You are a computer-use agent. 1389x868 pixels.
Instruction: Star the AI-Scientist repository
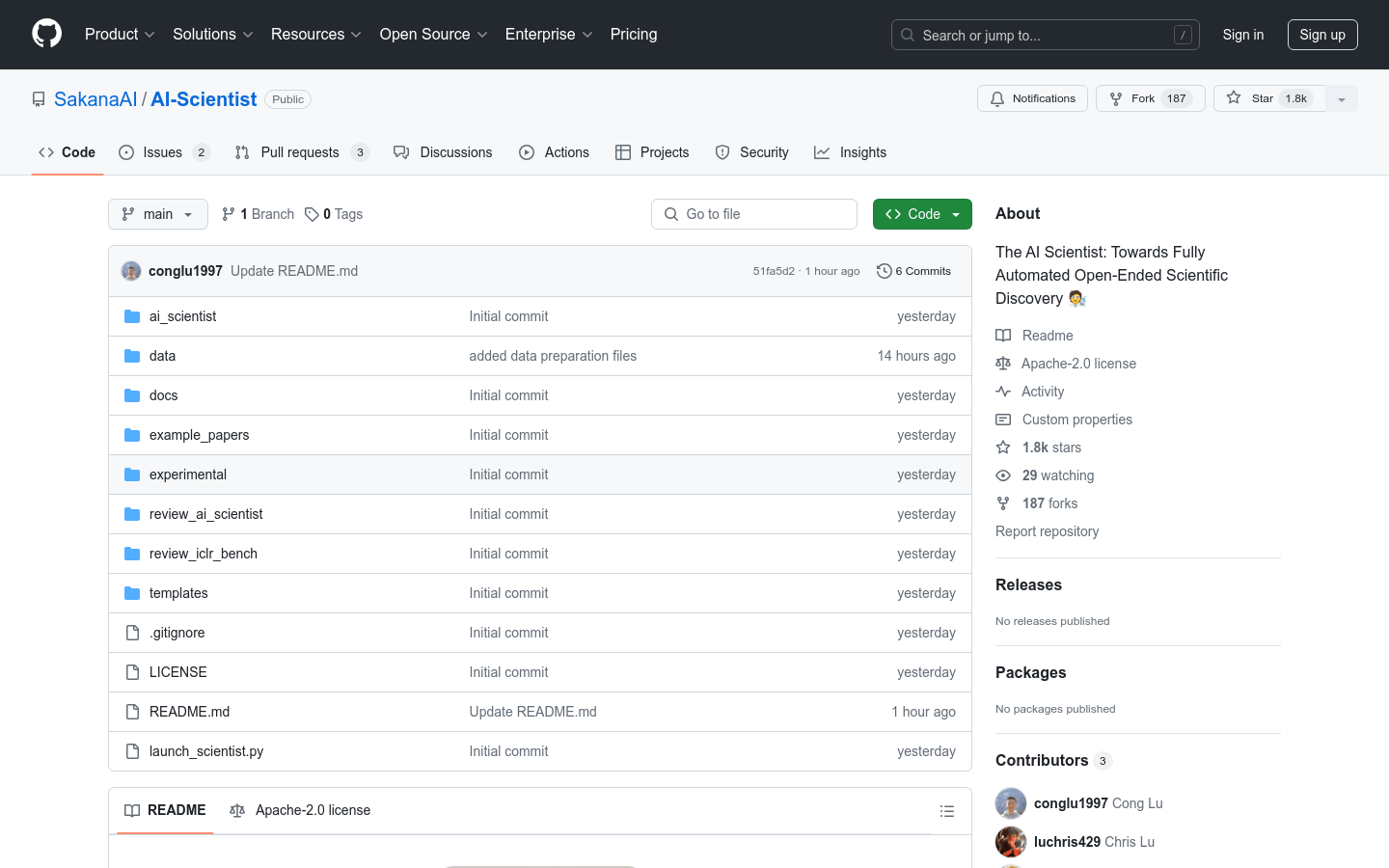pos(1269,98)
